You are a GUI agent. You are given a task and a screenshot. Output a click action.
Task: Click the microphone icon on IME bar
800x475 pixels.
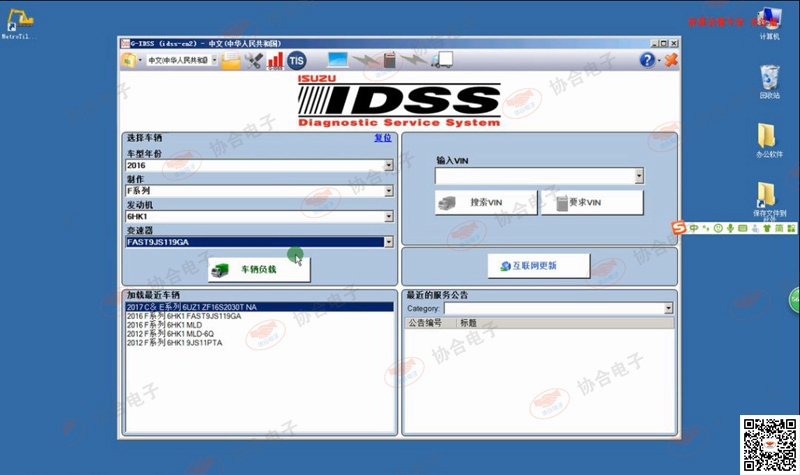[731, 228]
